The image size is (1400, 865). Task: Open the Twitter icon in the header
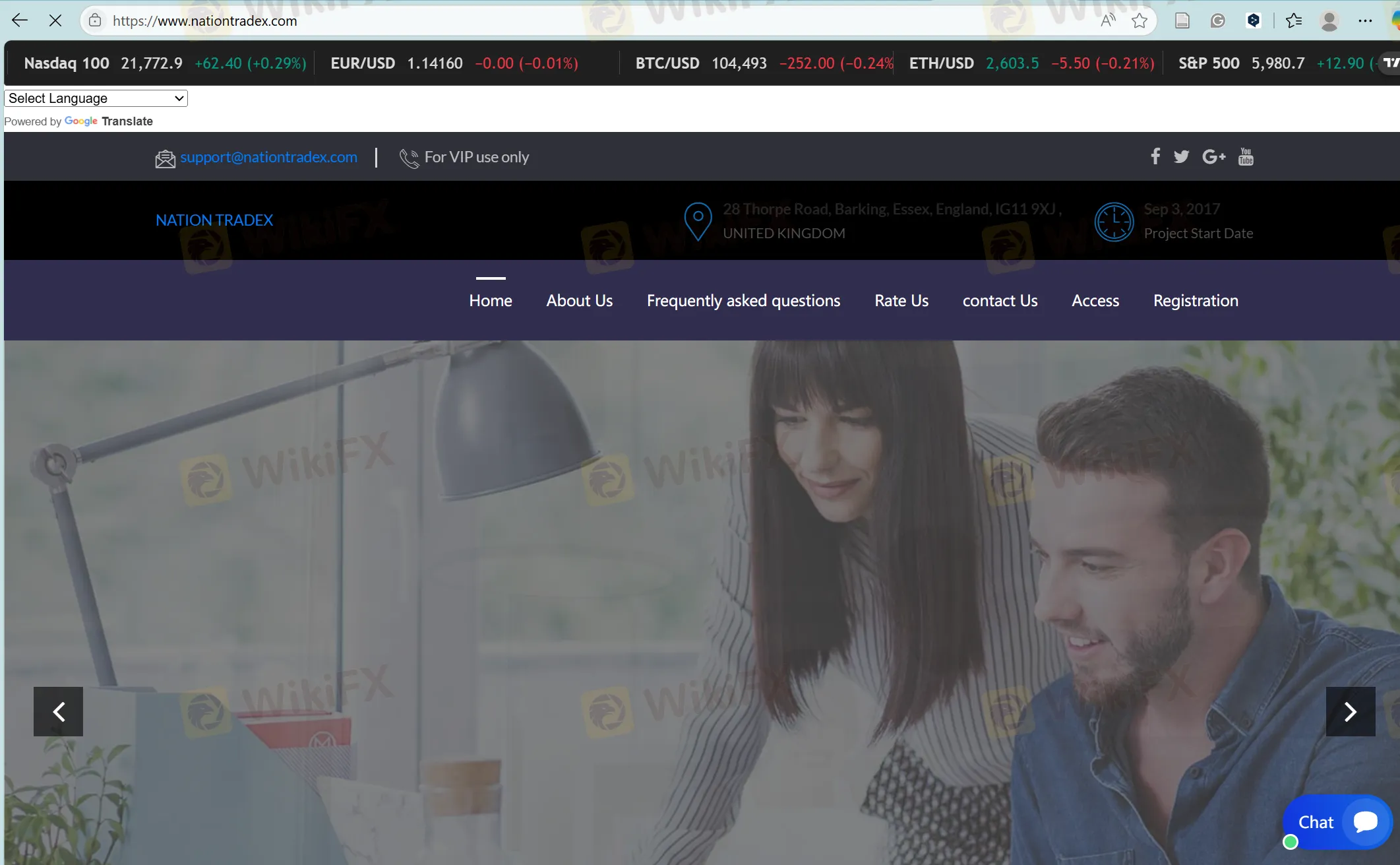1181,156
